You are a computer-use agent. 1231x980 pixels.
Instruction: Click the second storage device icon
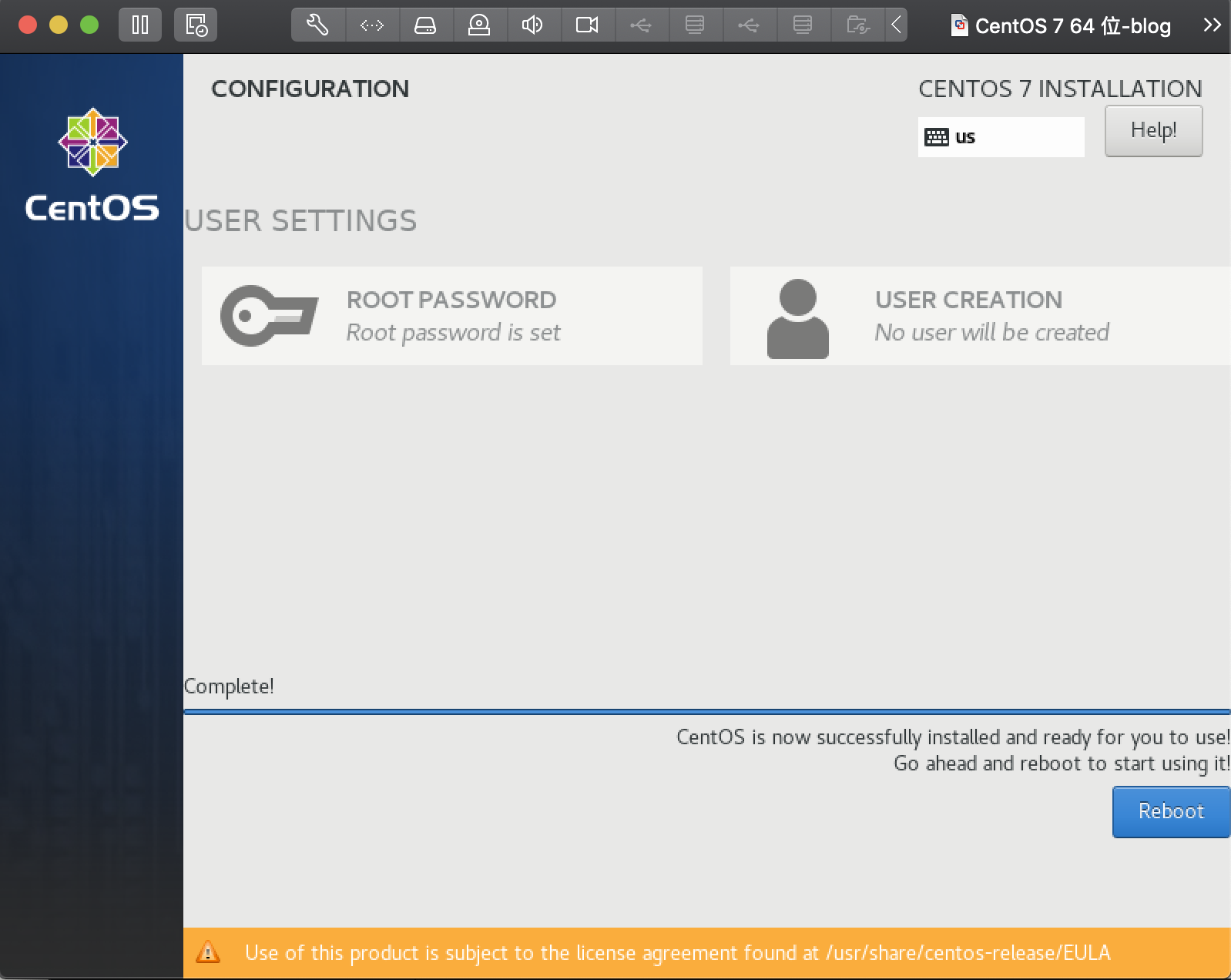point(803,25)
